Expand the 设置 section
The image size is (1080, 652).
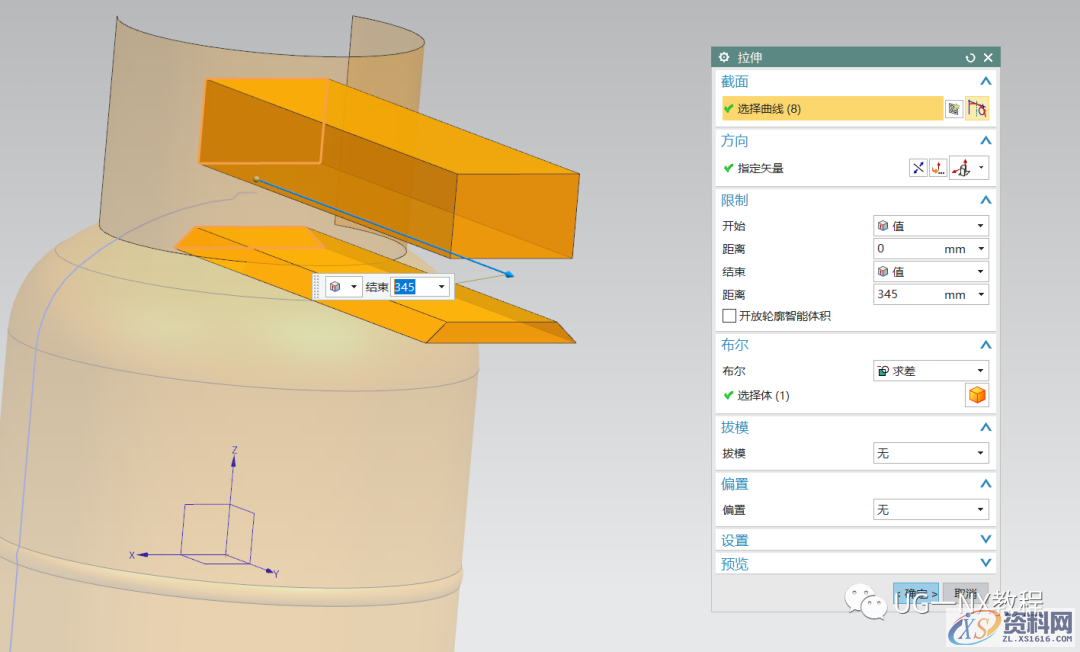[x=986, y=540]
